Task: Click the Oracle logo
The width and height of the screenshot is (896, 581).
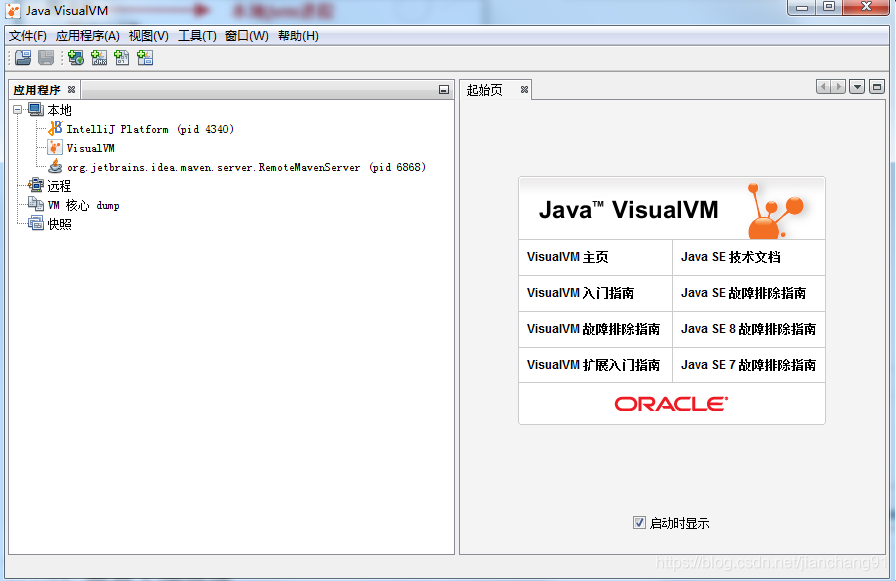Action: (671, 404)
